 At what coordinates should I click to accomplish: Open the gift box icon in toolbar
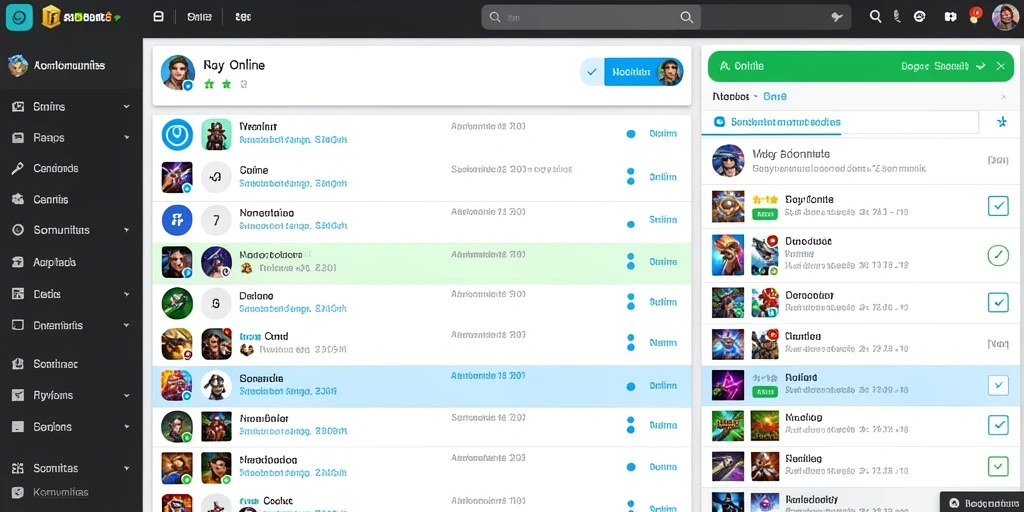950,17
